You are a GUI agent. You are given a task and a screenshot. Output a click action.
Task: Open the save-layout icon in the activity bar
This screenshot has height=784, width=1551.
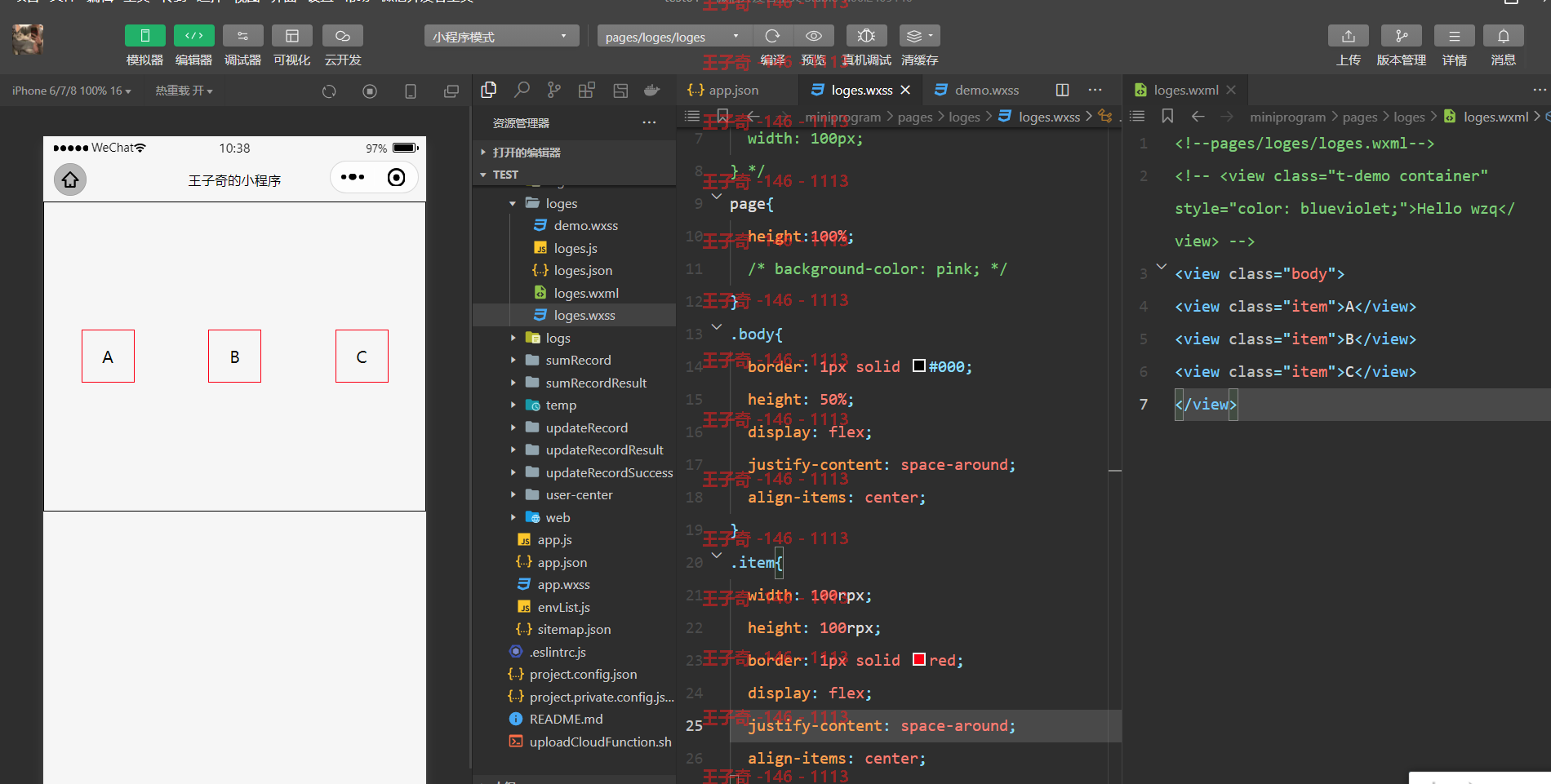[620, 90]
